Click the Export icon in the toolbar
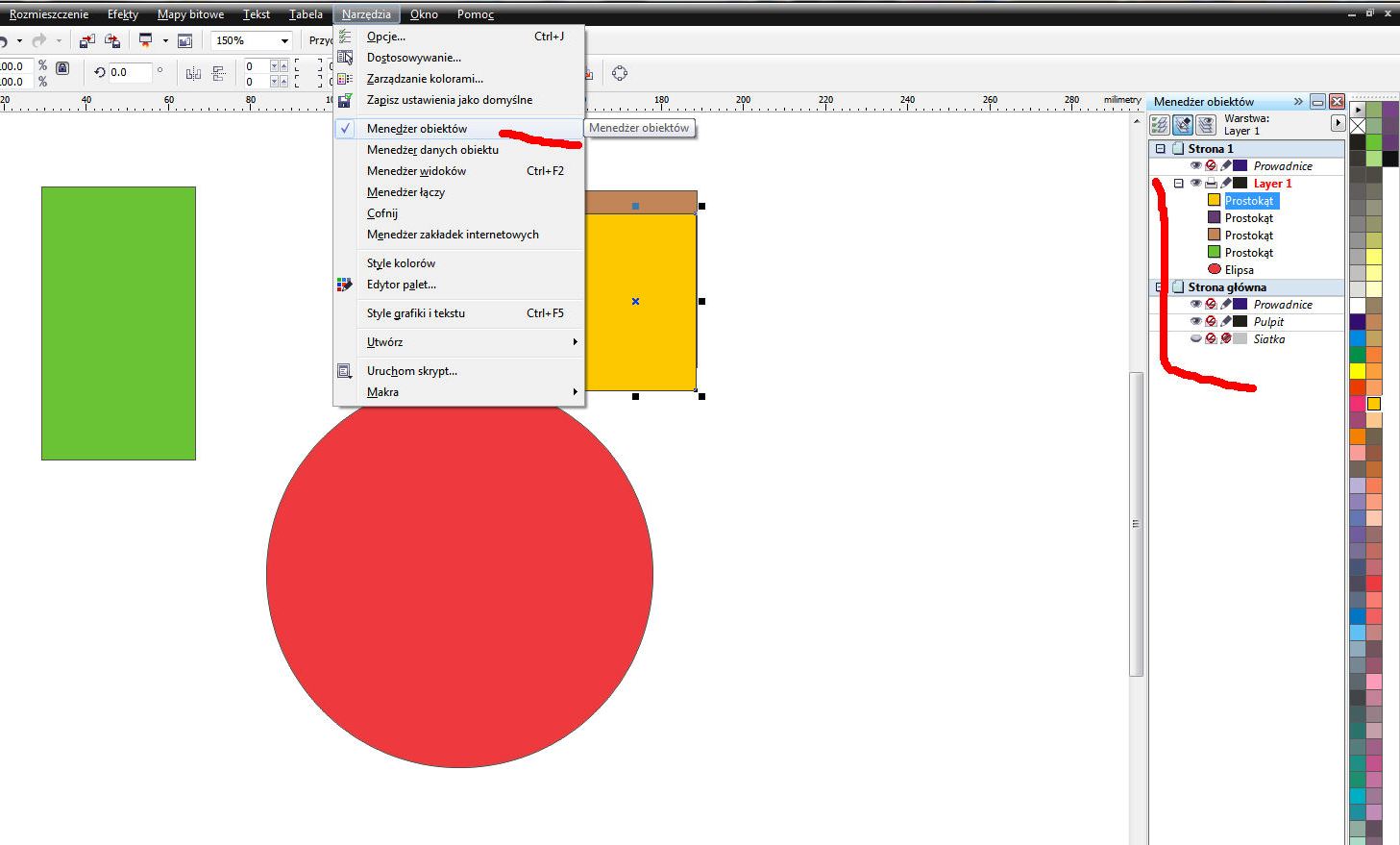This screenshot has height=845, width=1400. click(112, 40)
